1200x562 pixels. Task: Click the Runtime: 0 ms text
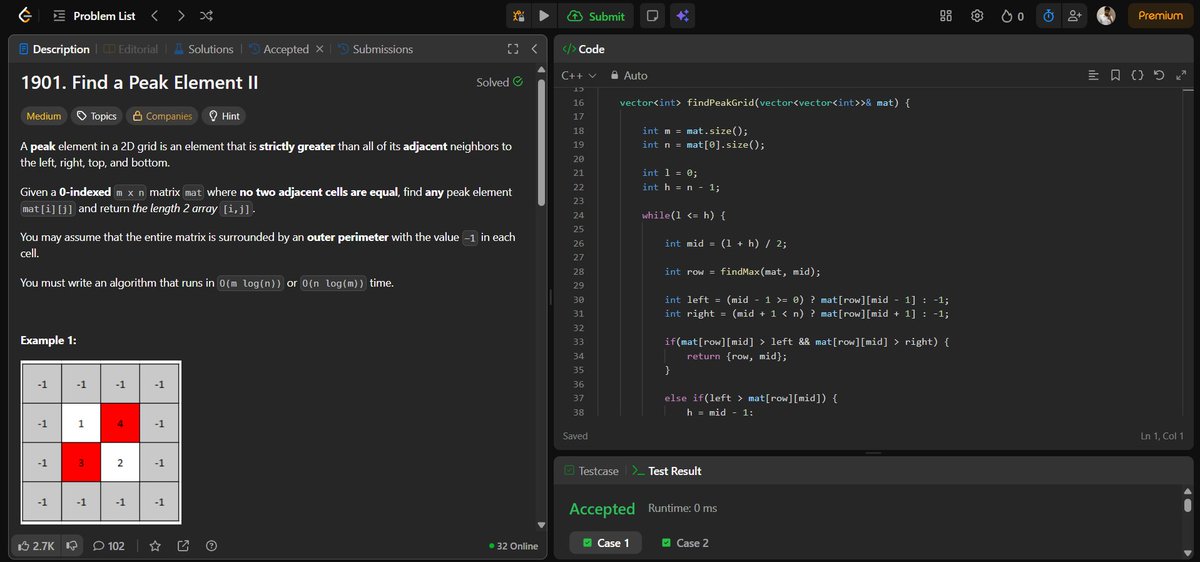pyautogui.click(x=683, y=508)
